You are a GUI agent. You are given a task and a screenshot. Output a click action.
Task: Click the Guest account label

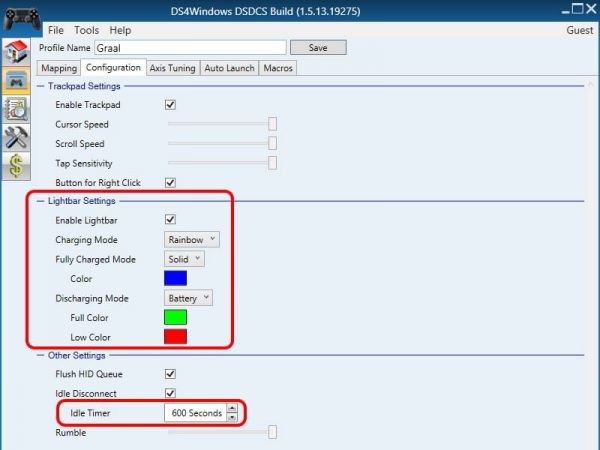point(580,30)
